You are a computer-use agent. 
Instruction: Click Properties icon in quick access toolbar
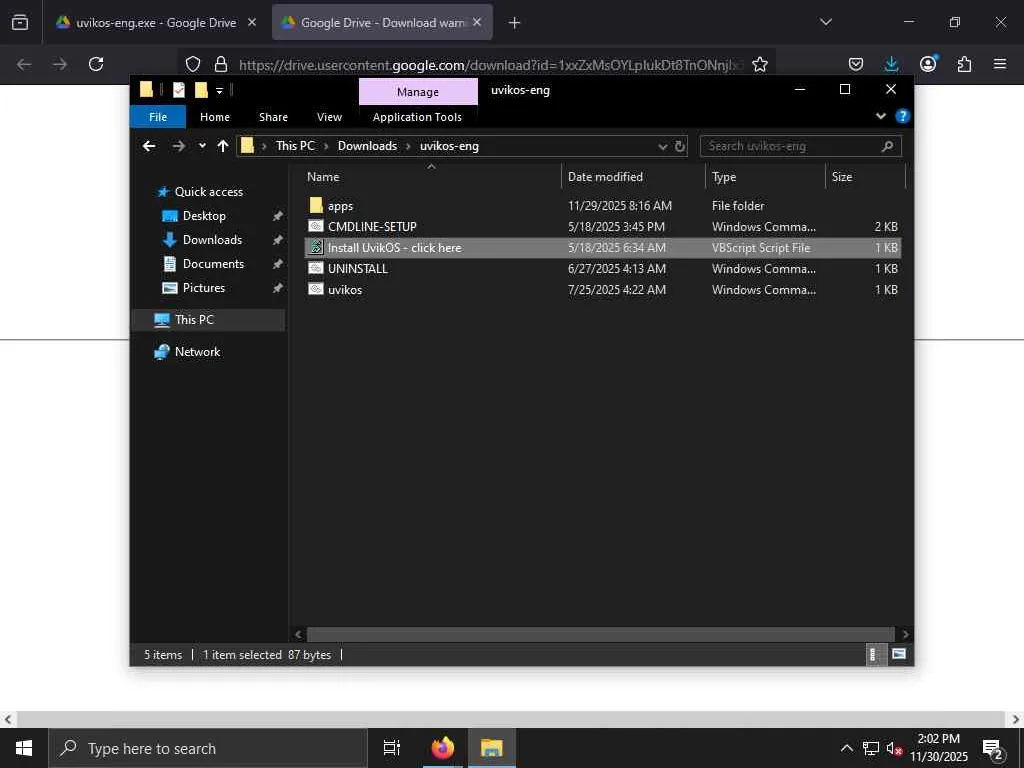click(178, 89)
